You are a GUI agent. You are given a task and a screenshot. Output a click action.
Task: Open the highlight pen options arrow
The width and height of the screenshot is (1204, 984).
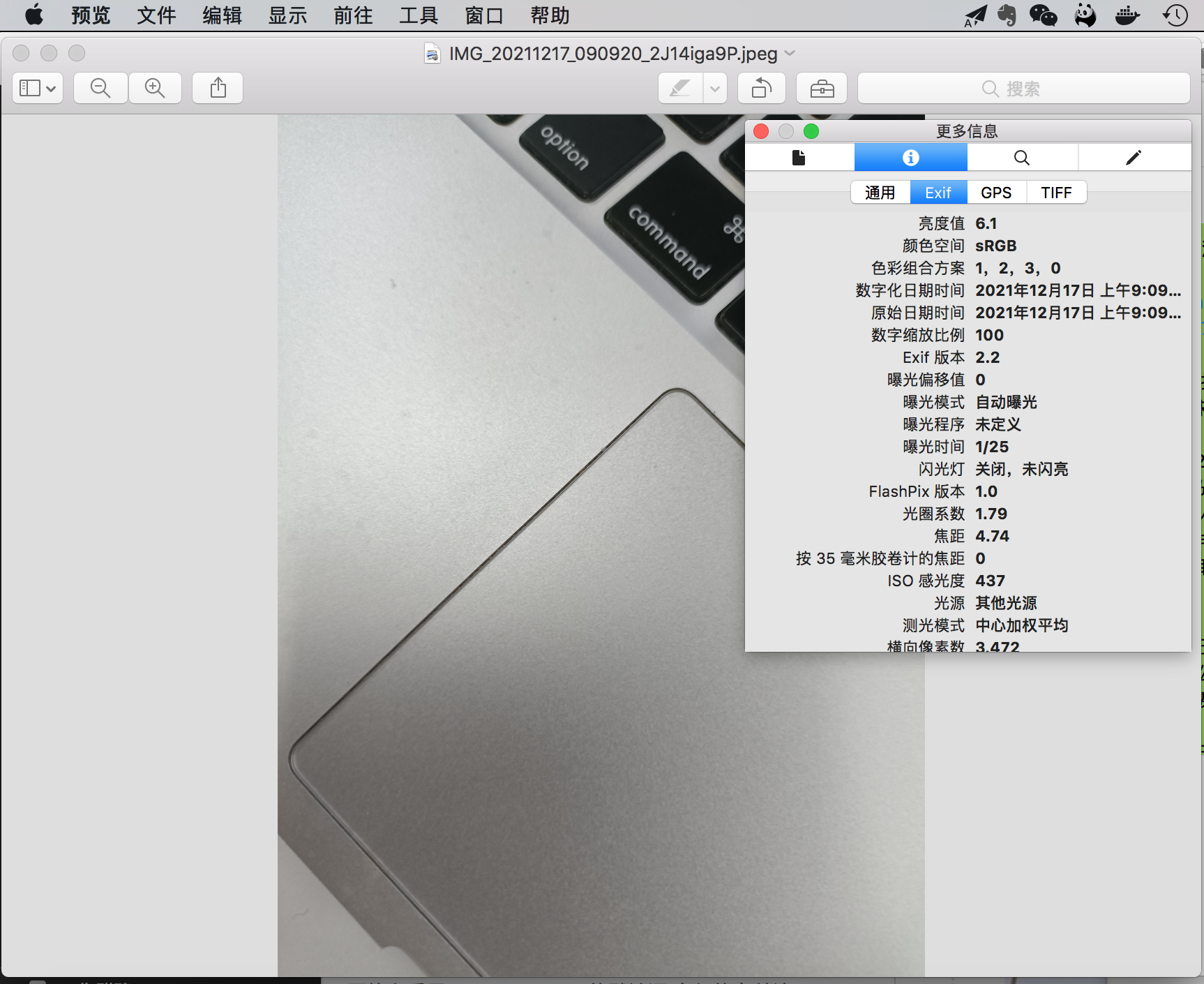(715, 89)
